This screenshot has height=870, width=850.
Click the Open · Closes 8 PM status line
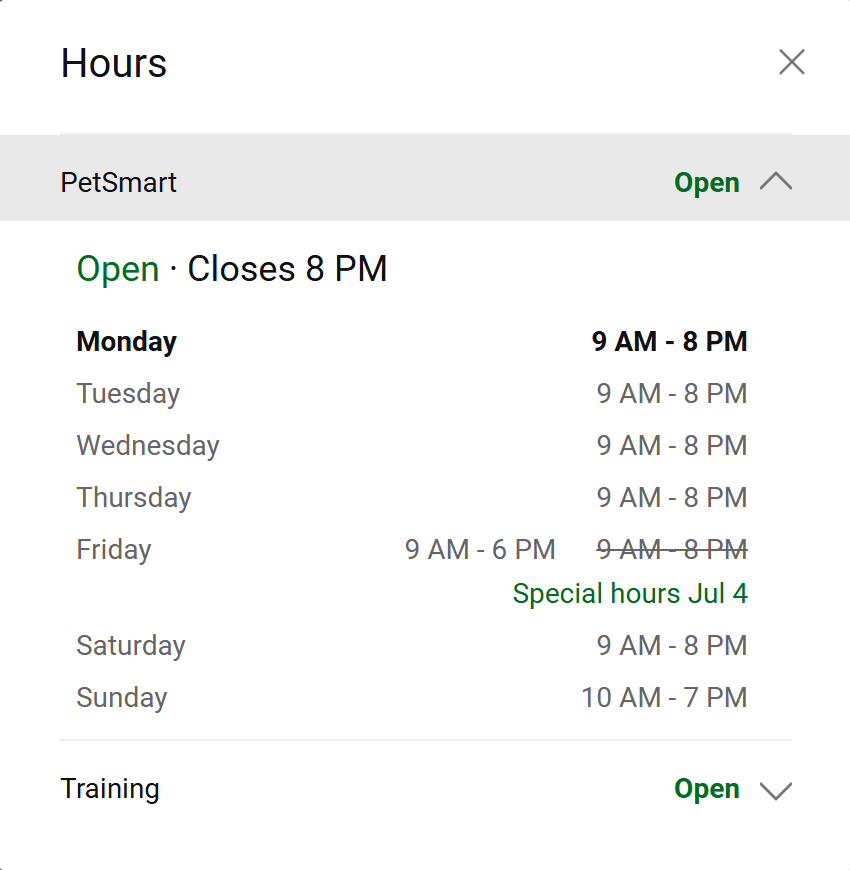[x=232, y=270]
